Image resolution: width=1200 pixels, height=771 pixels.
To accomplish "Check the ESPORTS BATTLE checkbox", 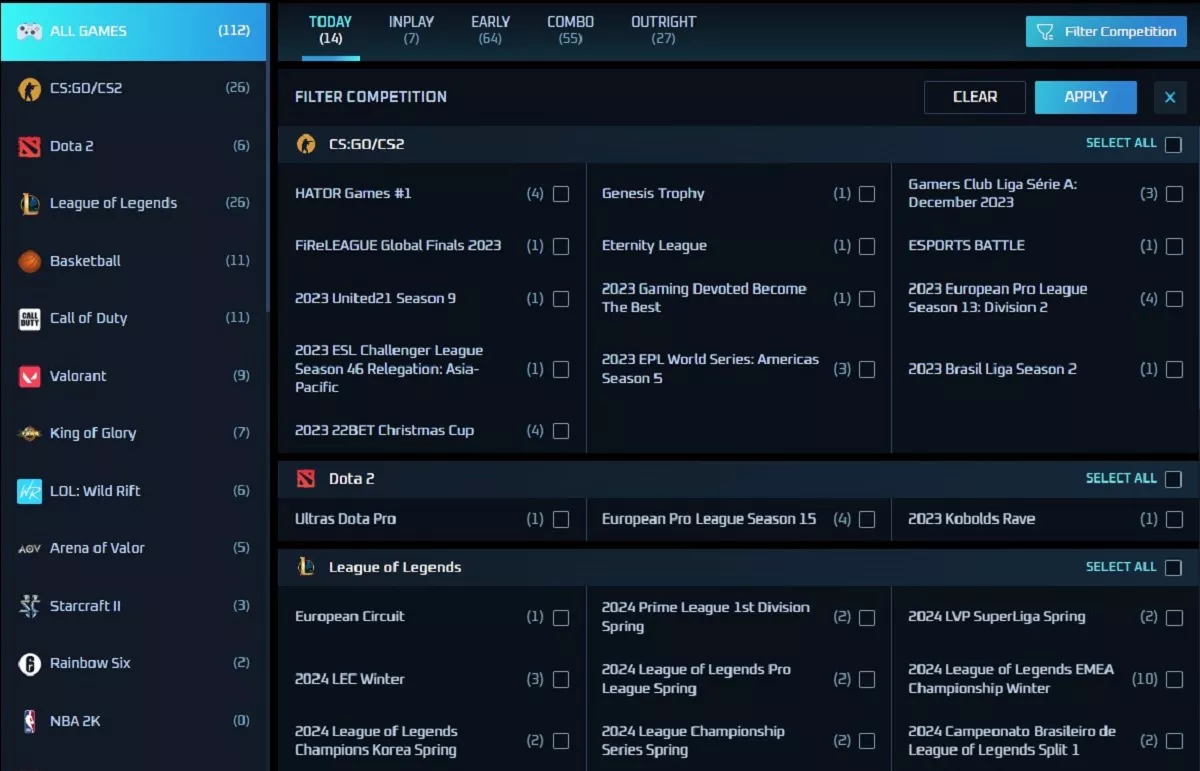I will click(1174, 246).
